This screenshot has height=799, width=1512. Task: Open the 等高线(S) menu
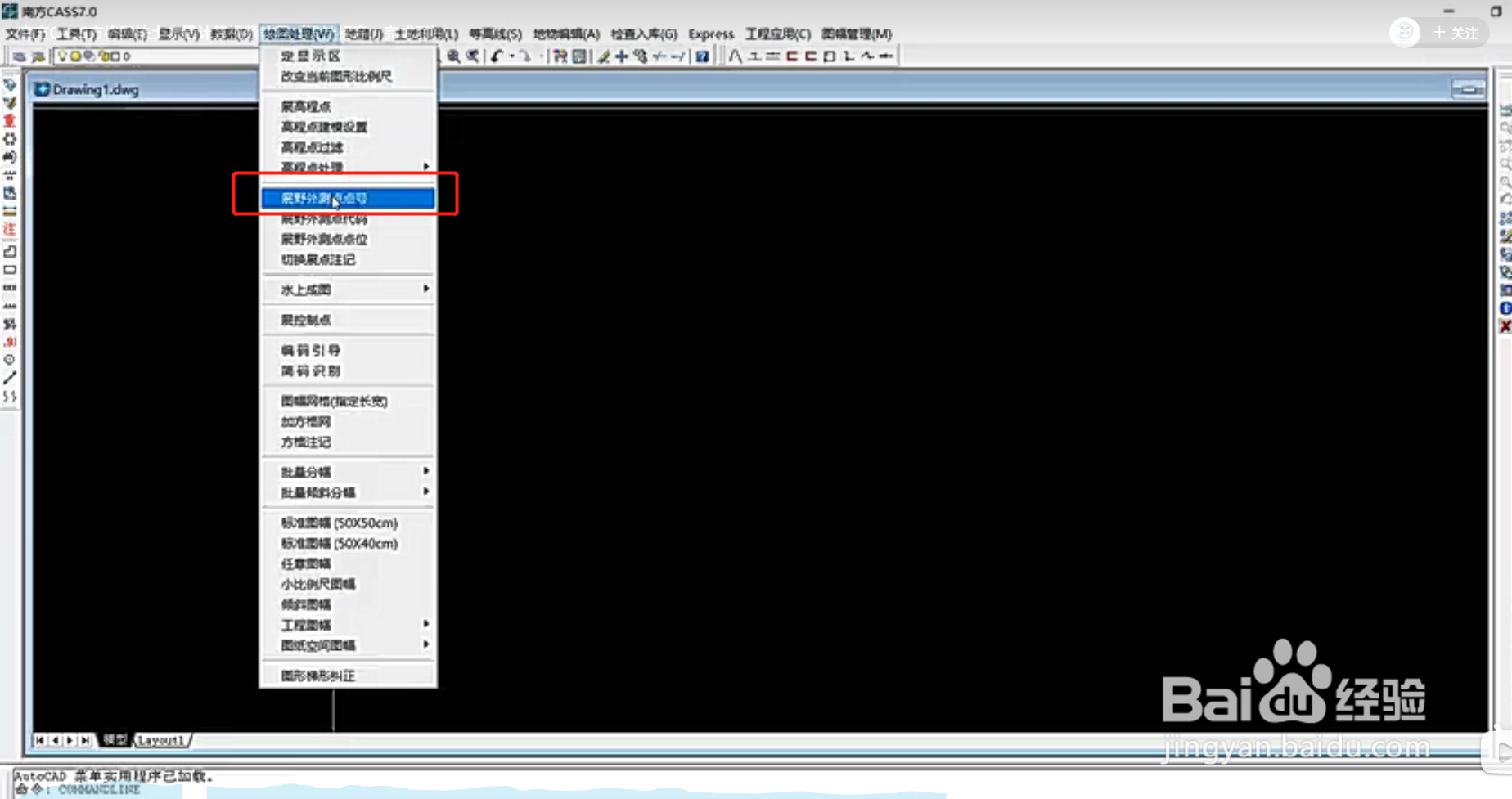tap(495, 34)
